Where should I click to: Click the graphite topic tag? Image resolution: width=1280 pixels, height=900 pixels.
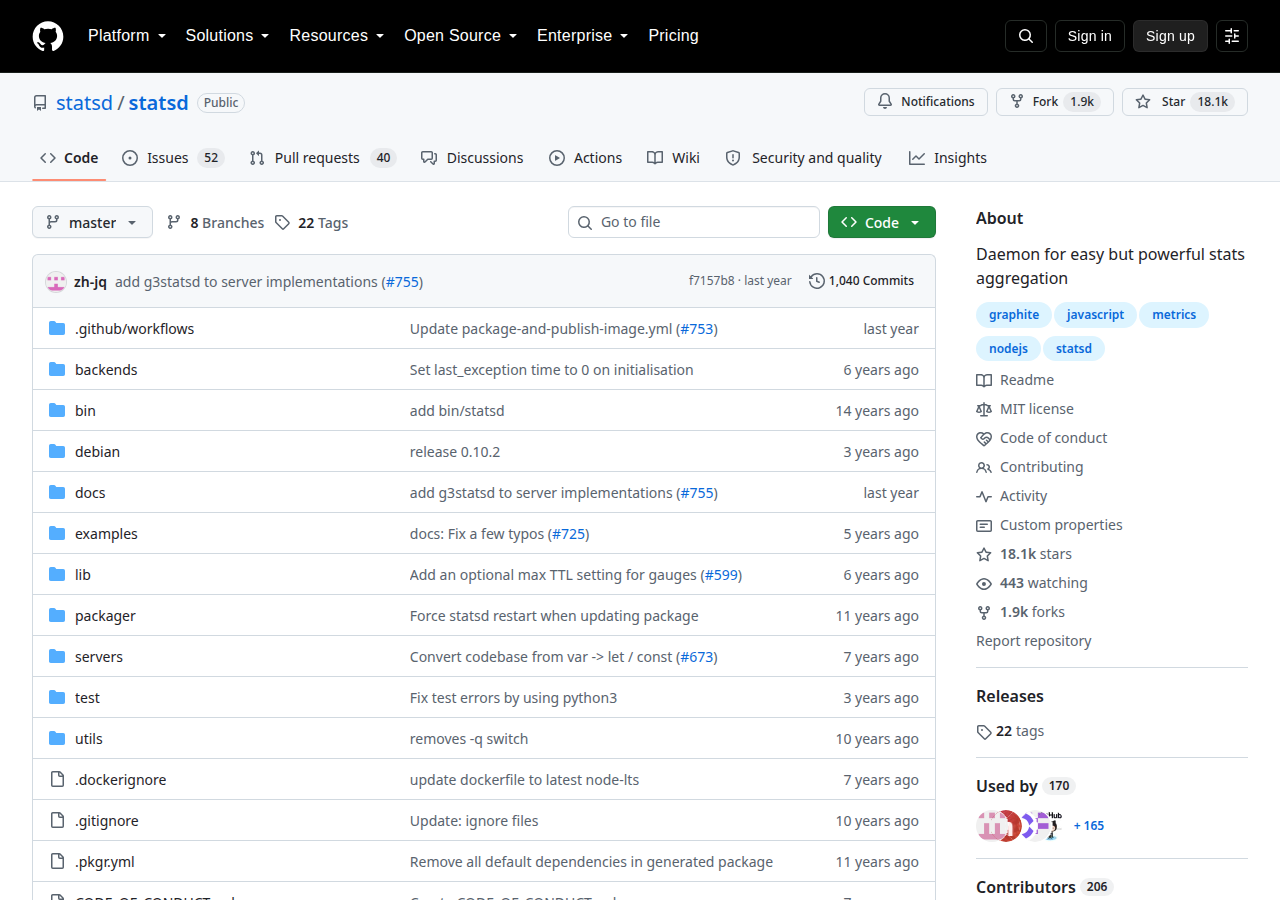coord(1014,315)
